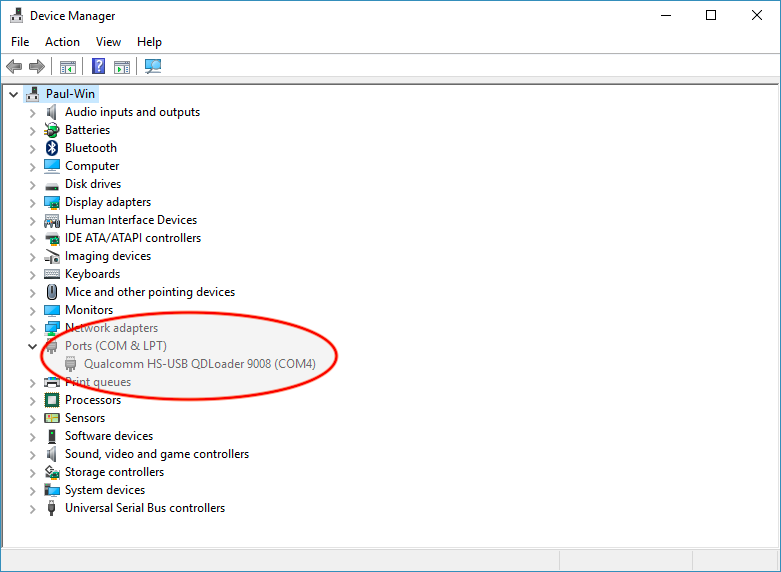781x572 pixels.
Task: Open the Help menu
Action: (149, 42)
